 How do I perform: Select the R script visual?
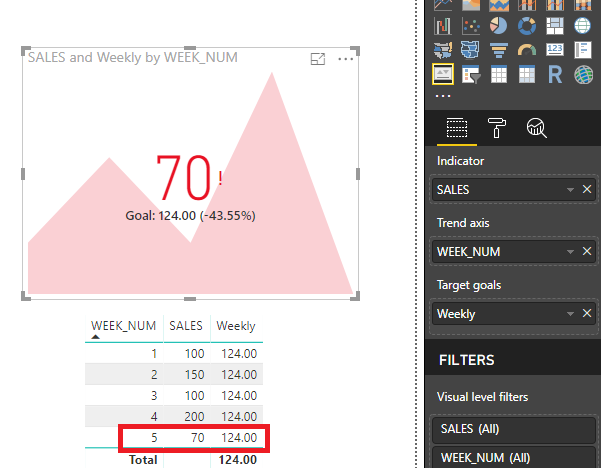[x=555, y=74]
